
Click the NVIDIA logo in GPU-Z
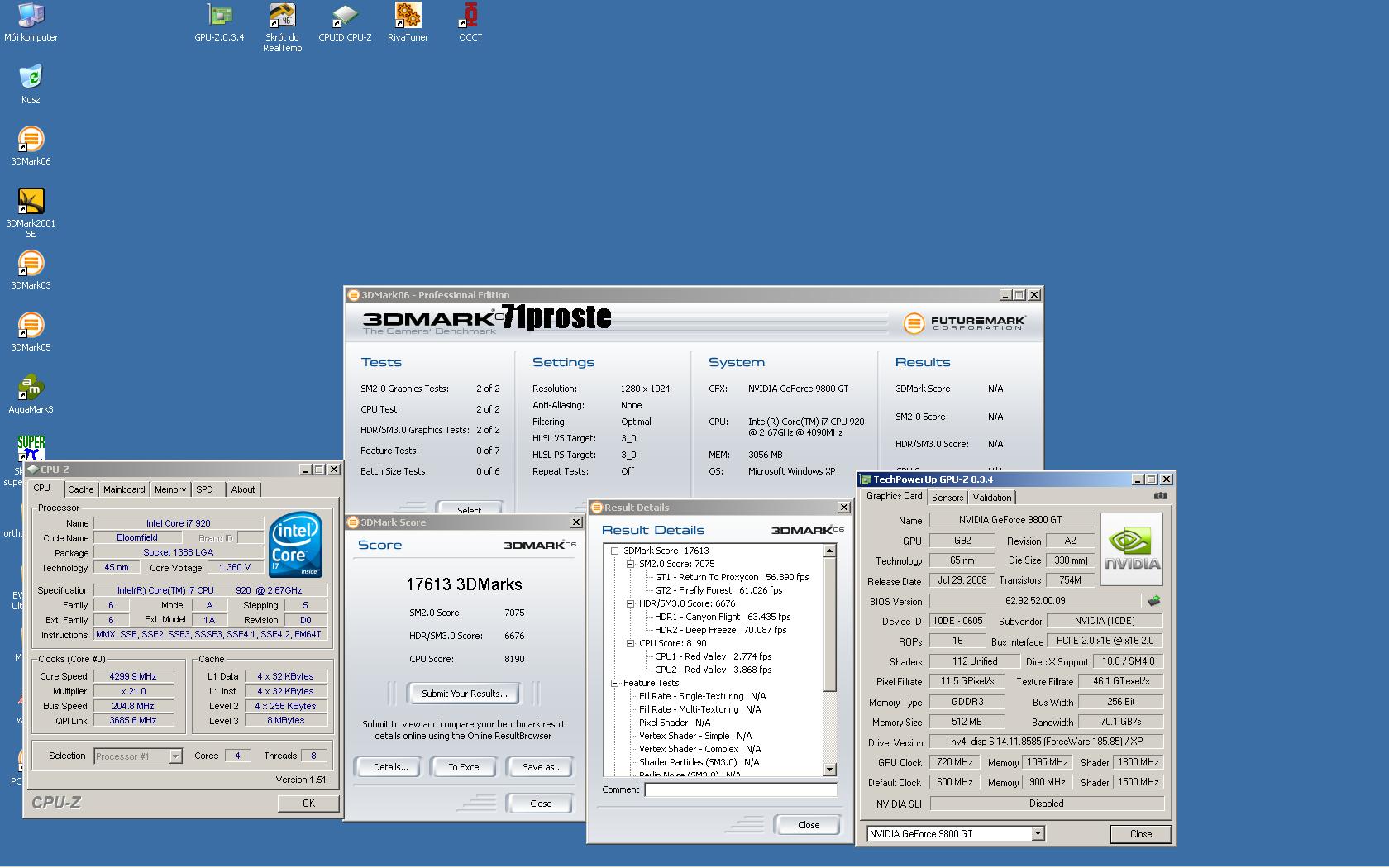point(1132,550)
